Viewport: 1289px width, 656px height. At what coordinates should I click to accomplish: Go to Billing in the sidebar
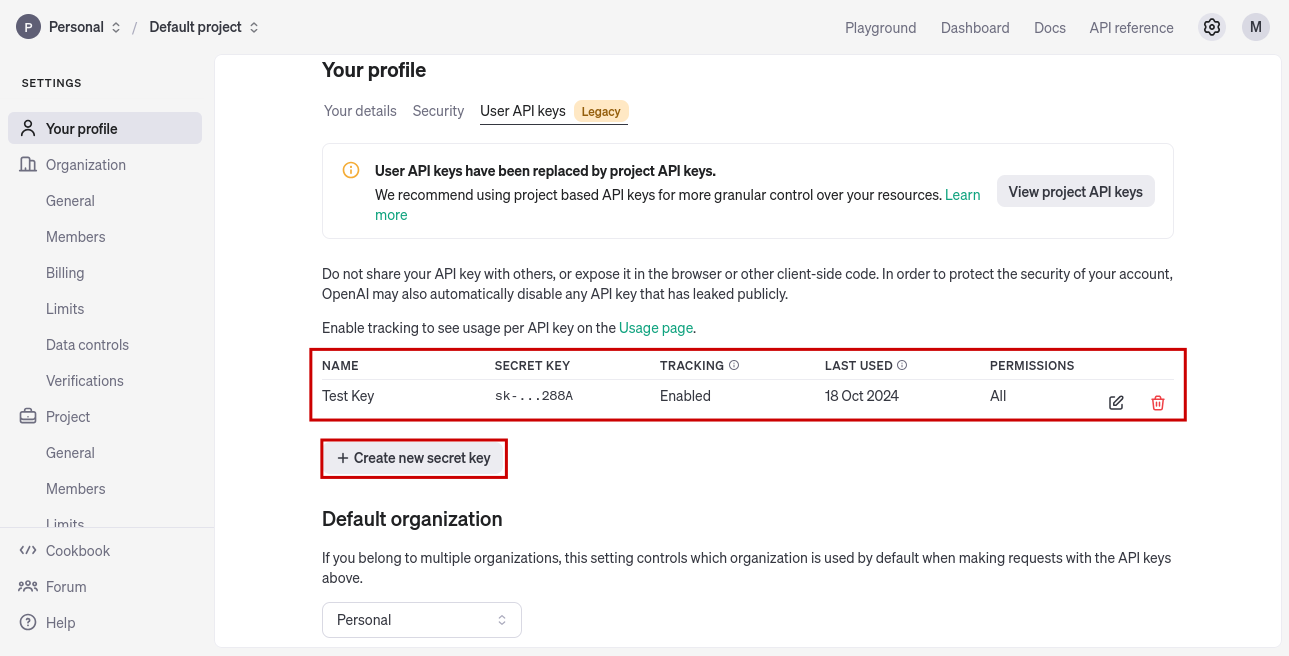pos(65,273)
